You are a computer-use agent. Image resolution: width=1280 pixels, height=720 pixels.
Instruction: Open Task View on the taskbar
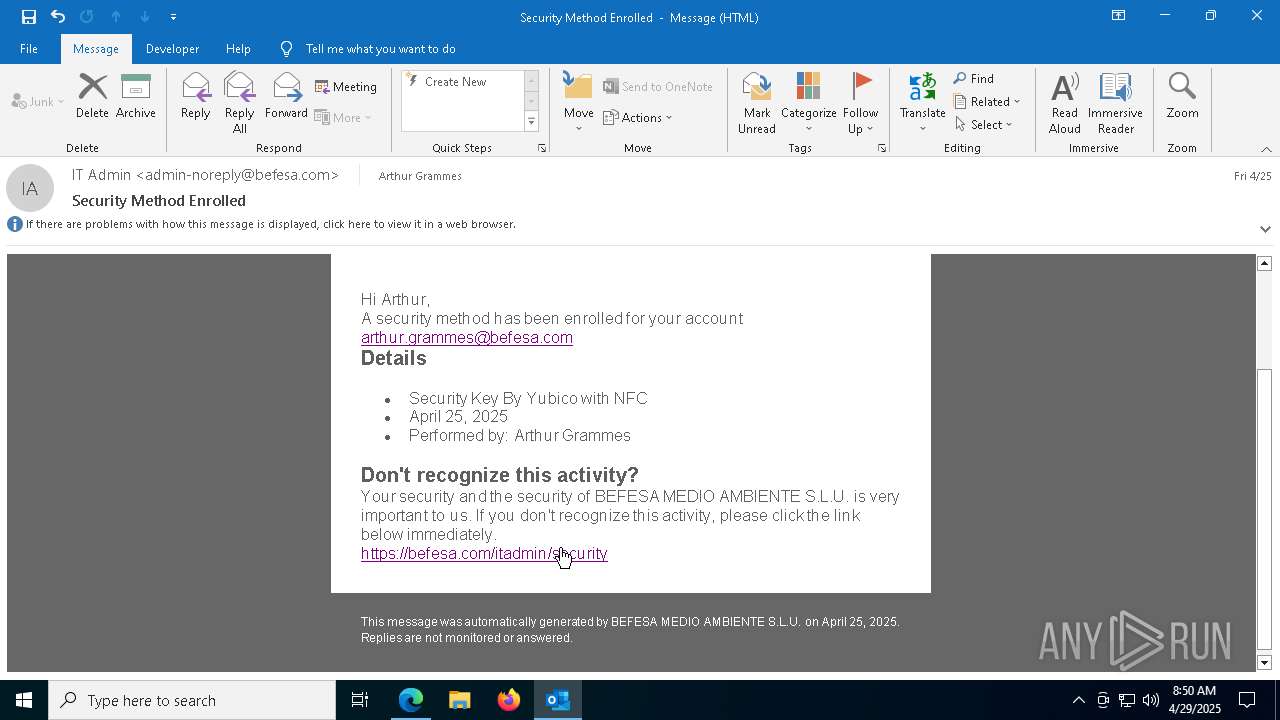click(360, 700)
